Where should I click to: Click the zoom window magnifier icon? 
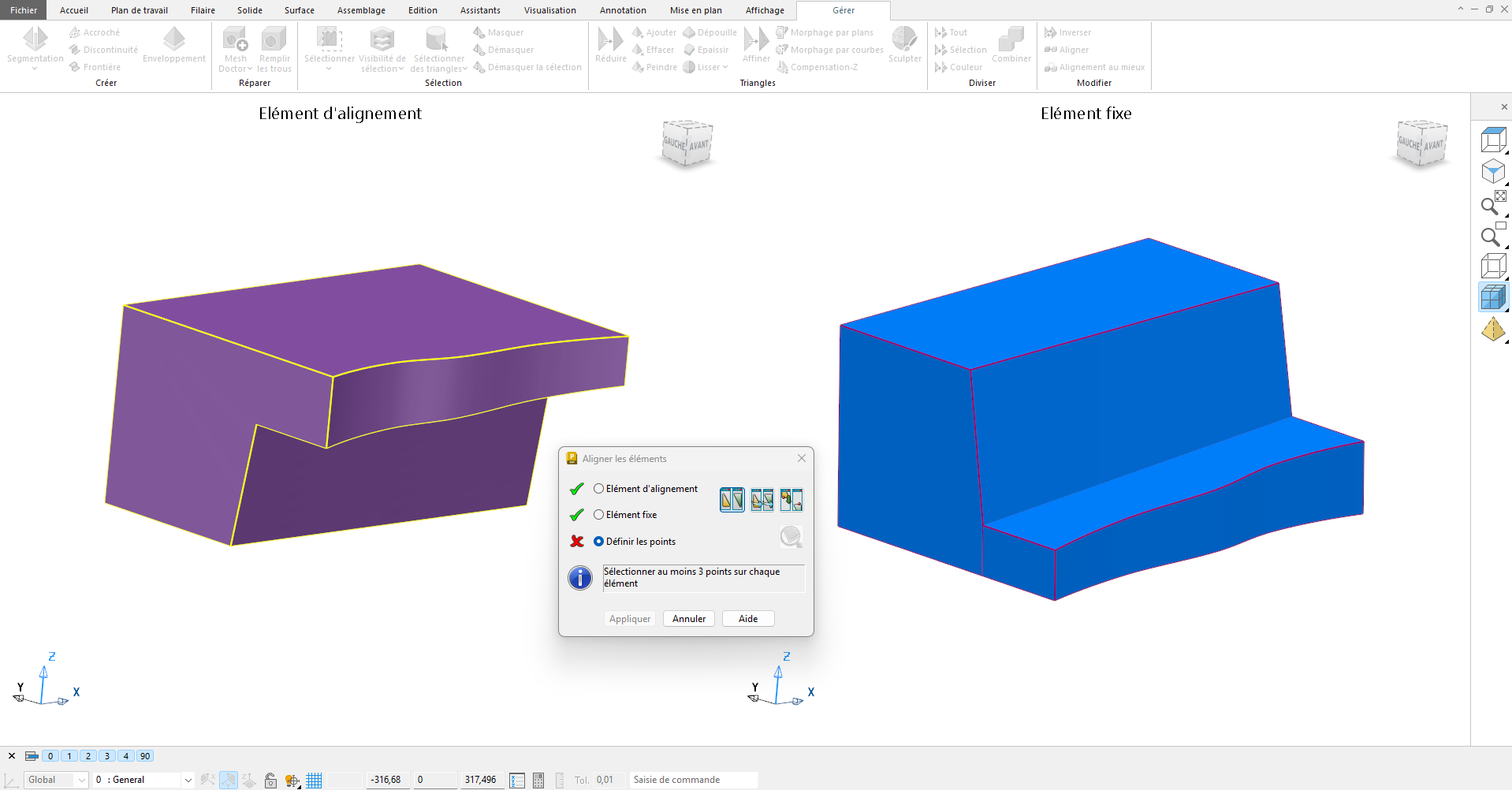click(x=1492, y=235)
